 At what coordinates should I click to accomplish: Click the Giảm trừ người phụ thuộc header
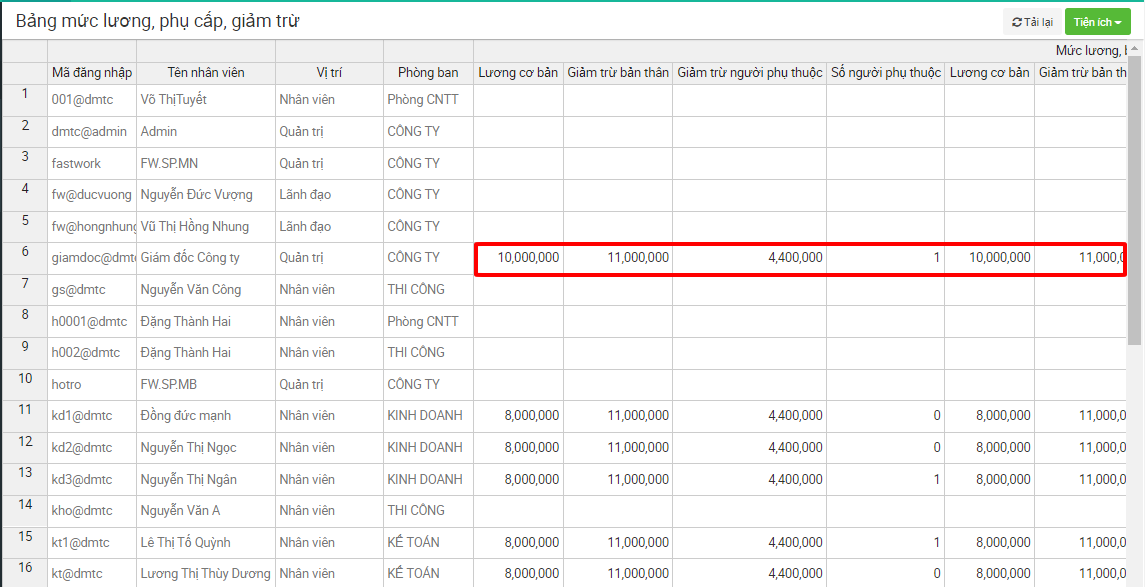(749, 73)
